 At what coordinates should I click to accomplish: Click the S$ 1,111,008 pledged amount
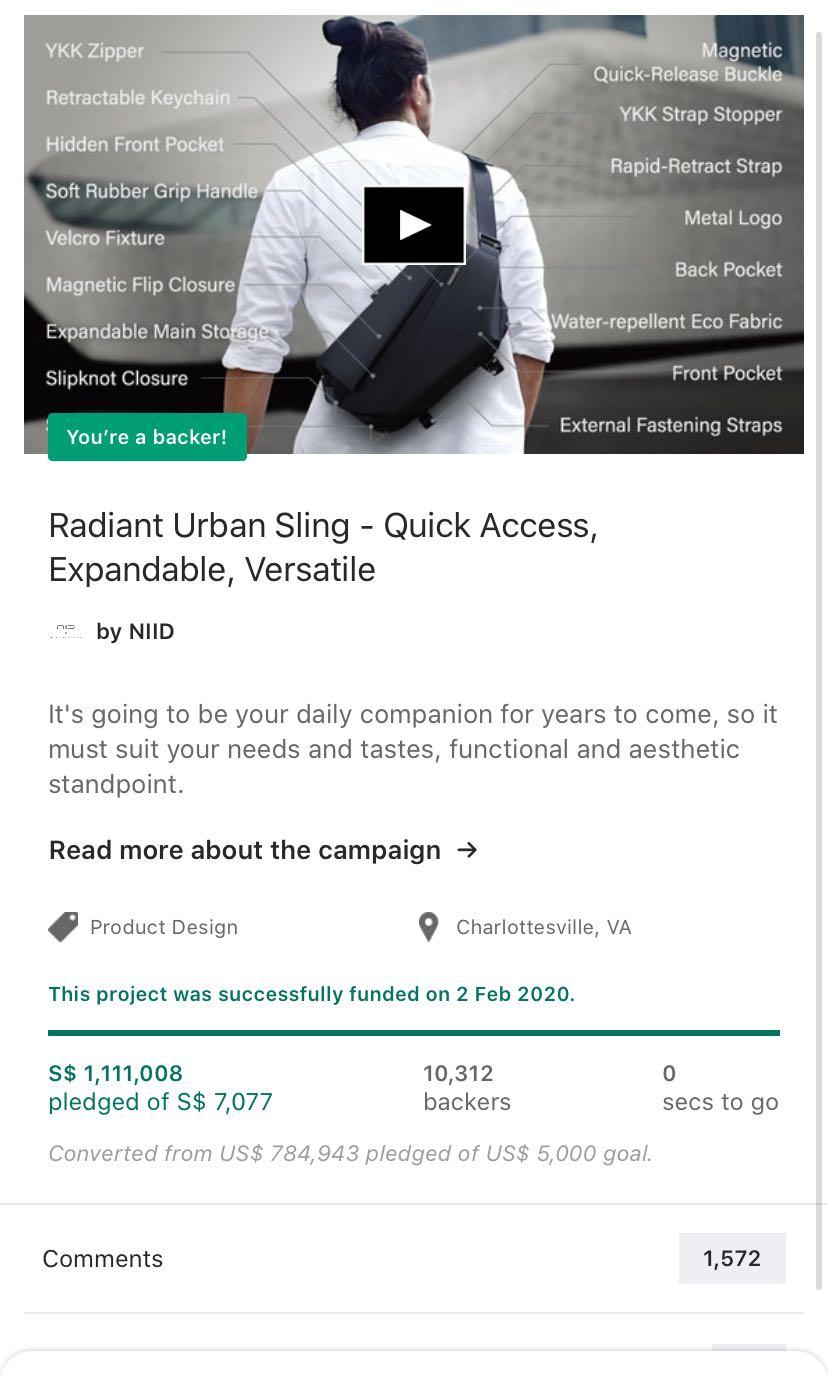(116, 1073)
